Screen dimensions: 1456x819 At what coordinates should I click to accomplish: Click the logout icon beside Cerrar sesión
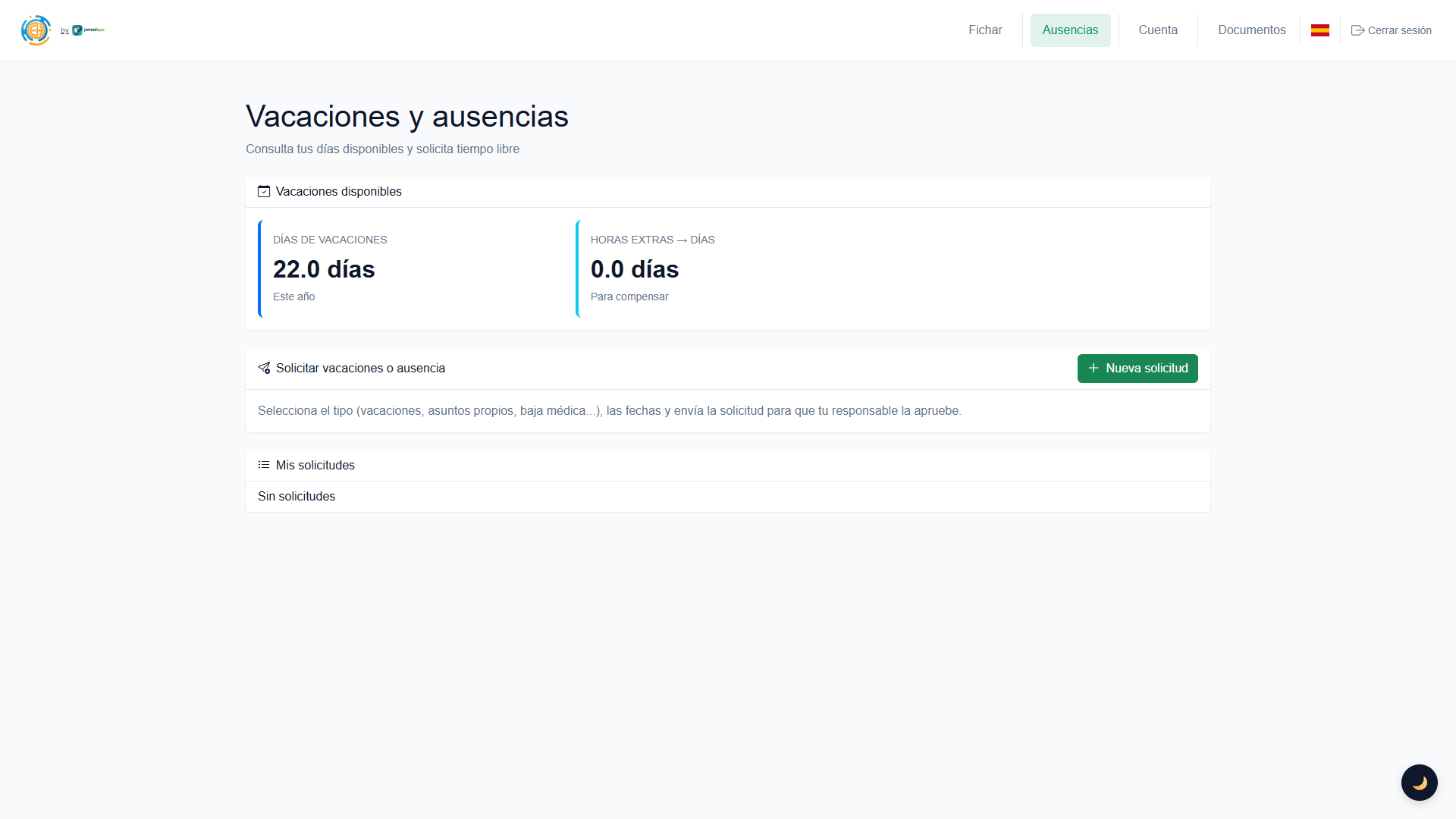[x=1357, y=30]
